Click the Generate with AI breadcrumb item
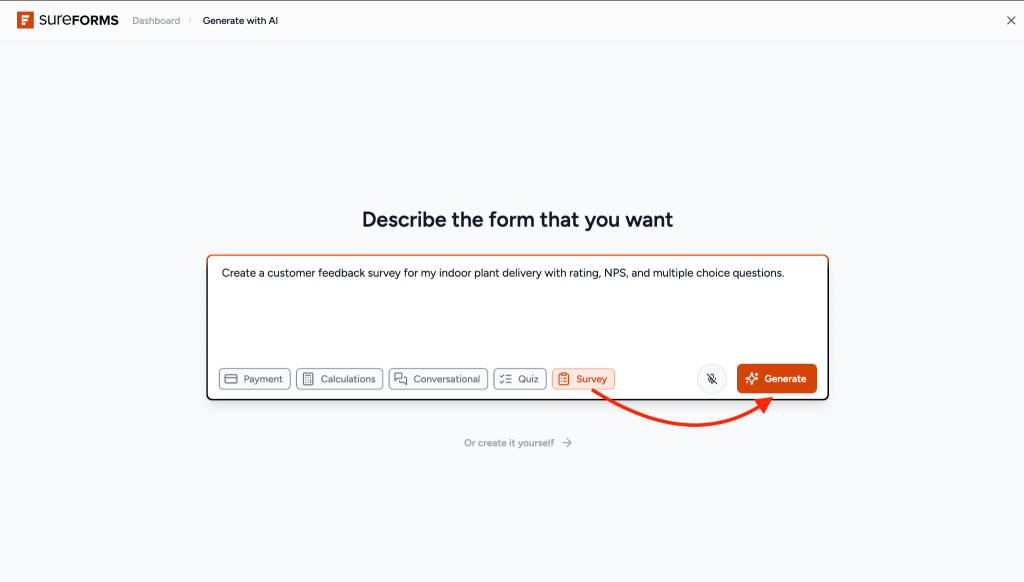 tap(240, 21)
